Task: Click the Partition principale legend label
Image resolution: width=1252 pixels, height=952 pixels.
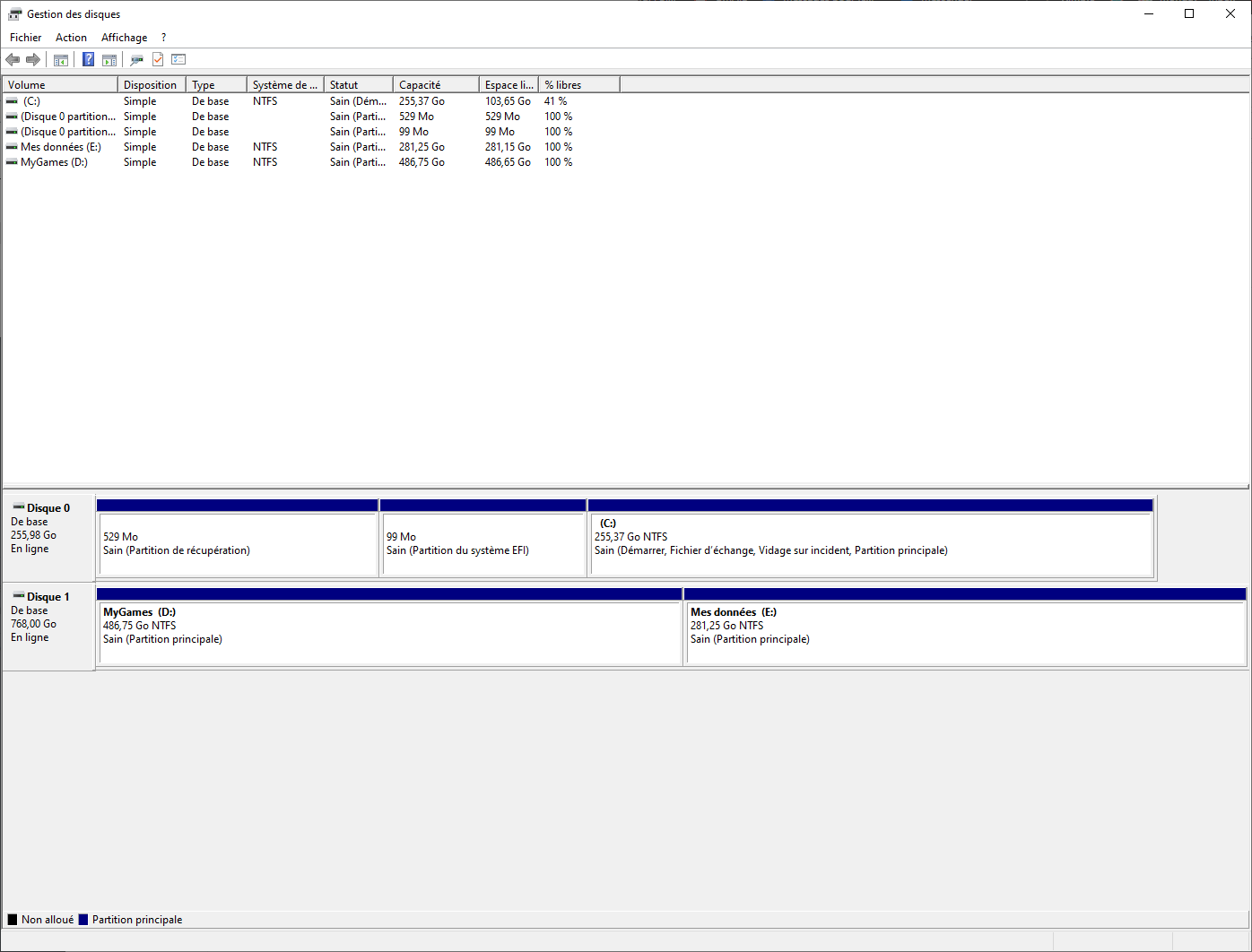Action: point(137,920)
